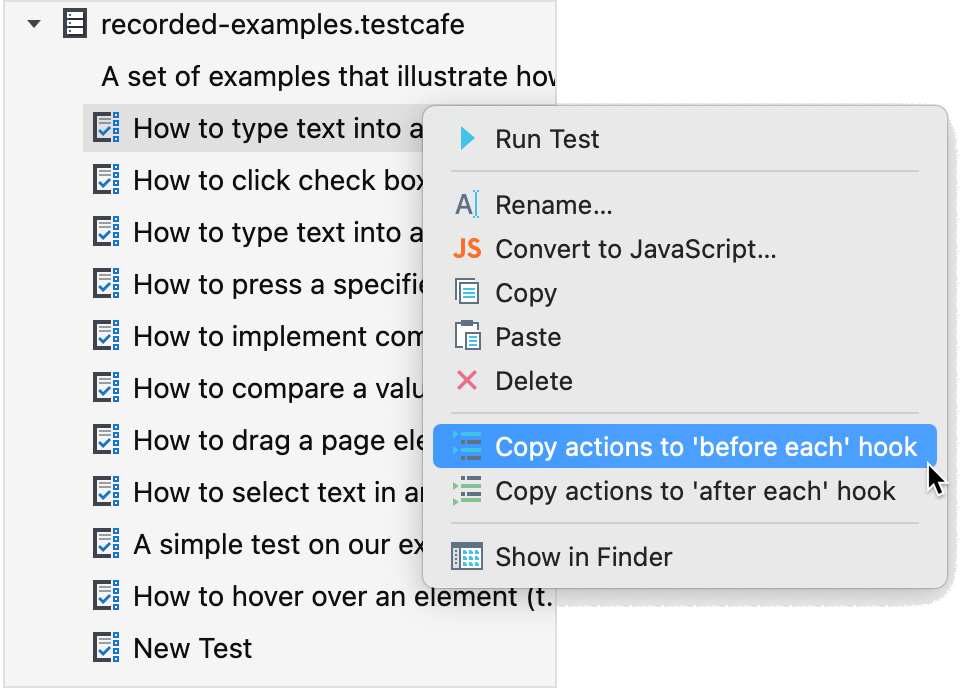Select the 'New Test' tree item

click(x=190, y=648)
